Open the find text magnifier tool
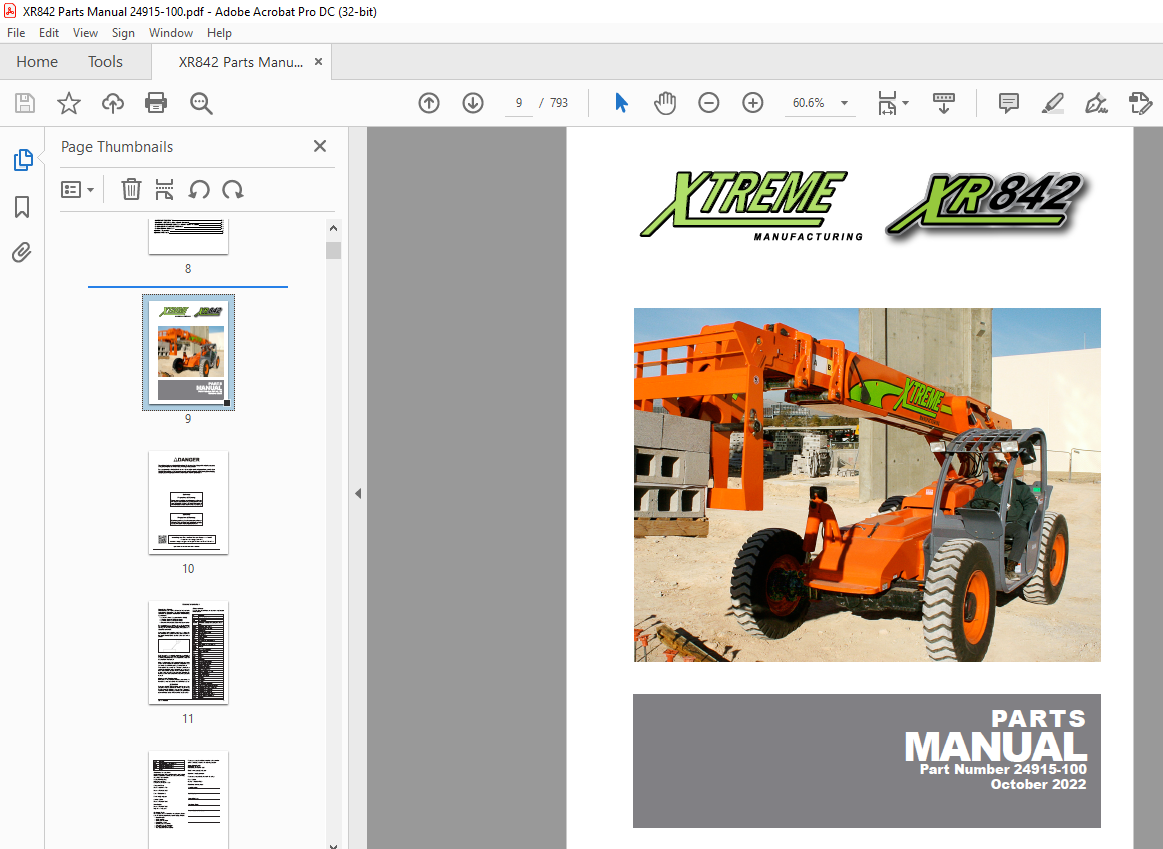This screenshot has width=1163, height=849. 201,103
